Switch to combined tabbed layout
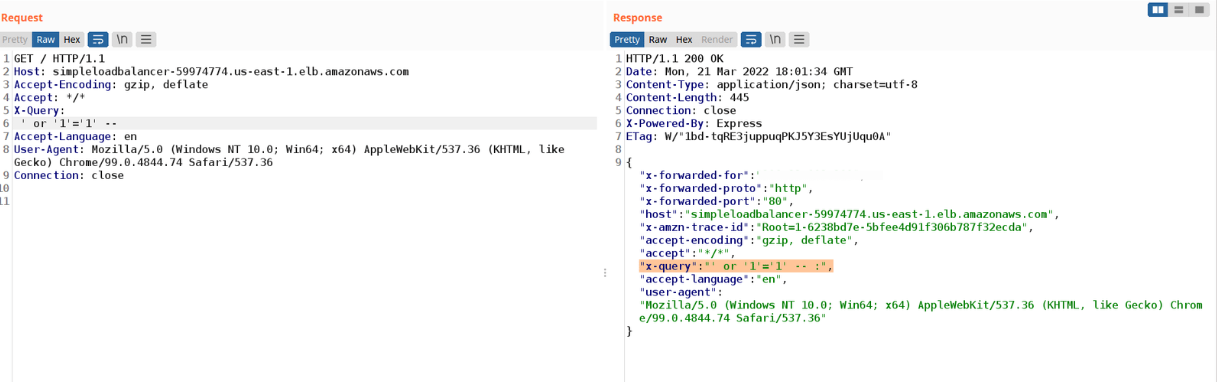The height and width of the screenshot is (382, 1217). tap(1198, 9)
